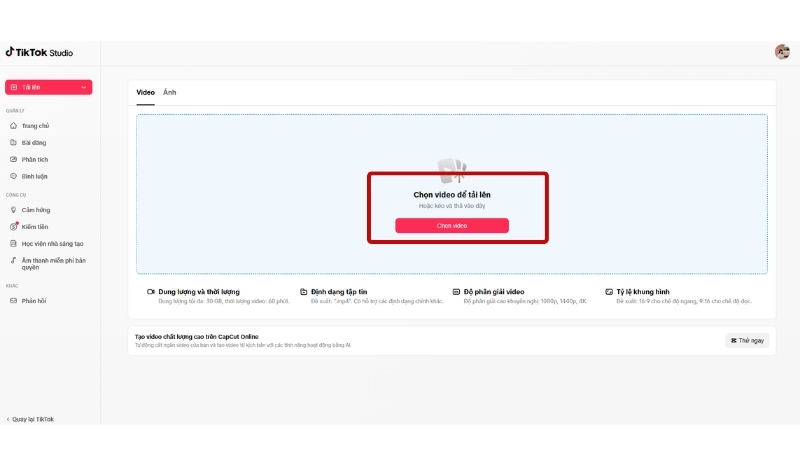Click Tạo video chất lượng cao trên CapCut Online
The height and width of the screenshot is (450, 800).
(x=196, y=336)
